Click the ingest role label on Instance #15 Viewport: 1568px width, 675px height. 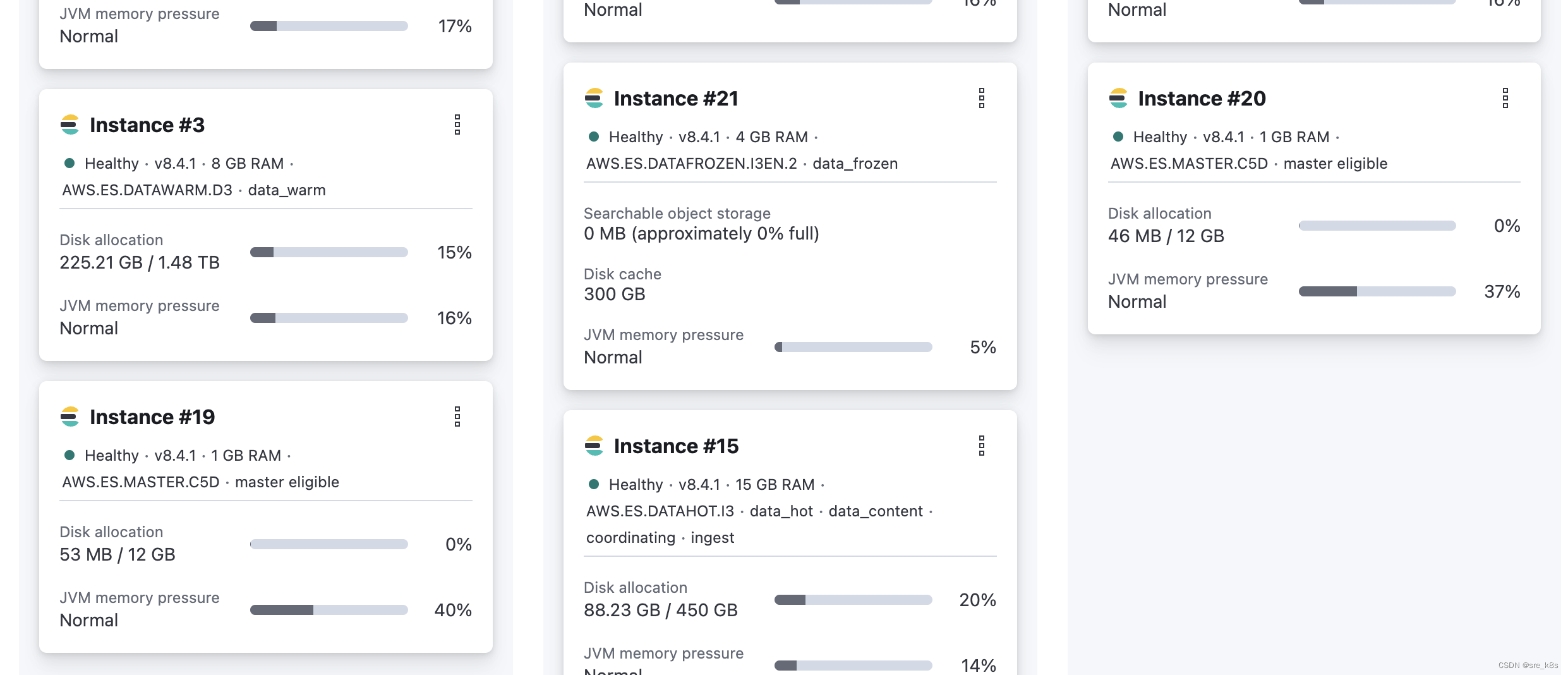coord(713,538)
